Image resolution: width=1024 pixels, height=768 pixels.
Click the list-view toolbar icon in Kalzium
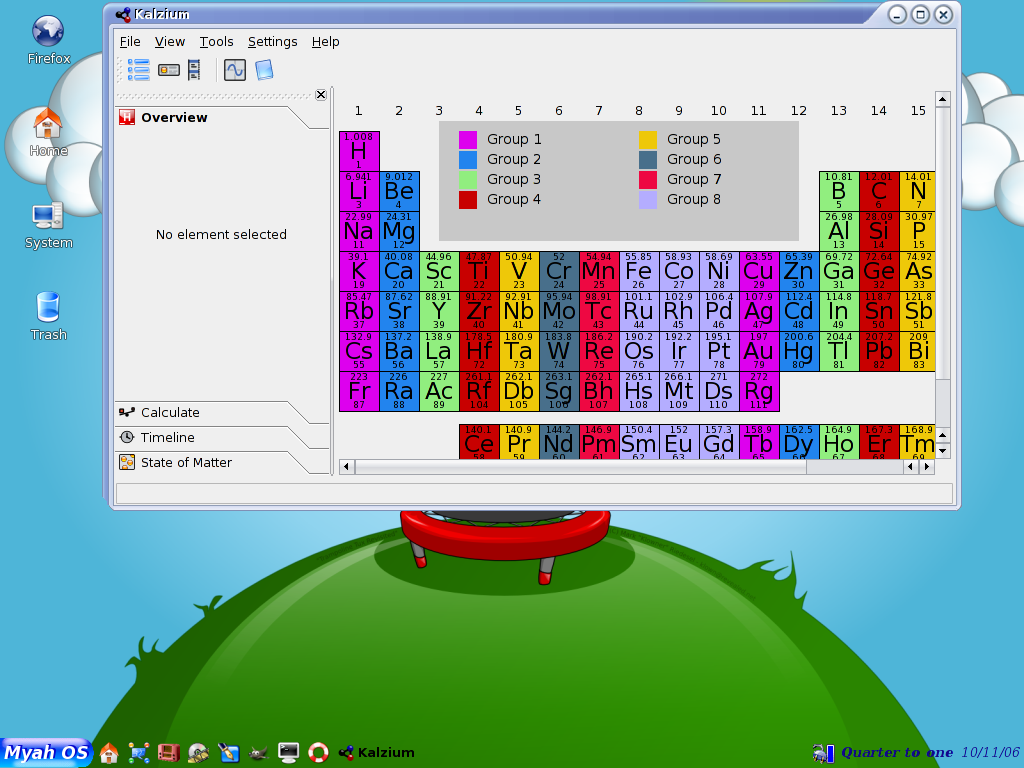[138, 70]
